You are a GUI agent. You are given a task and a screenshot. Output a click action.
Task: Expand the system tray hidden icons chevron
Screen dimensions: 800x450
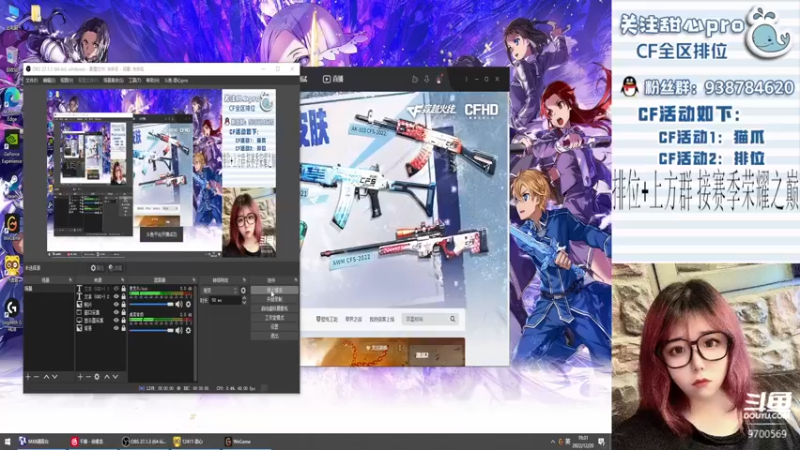click(553, 441)
